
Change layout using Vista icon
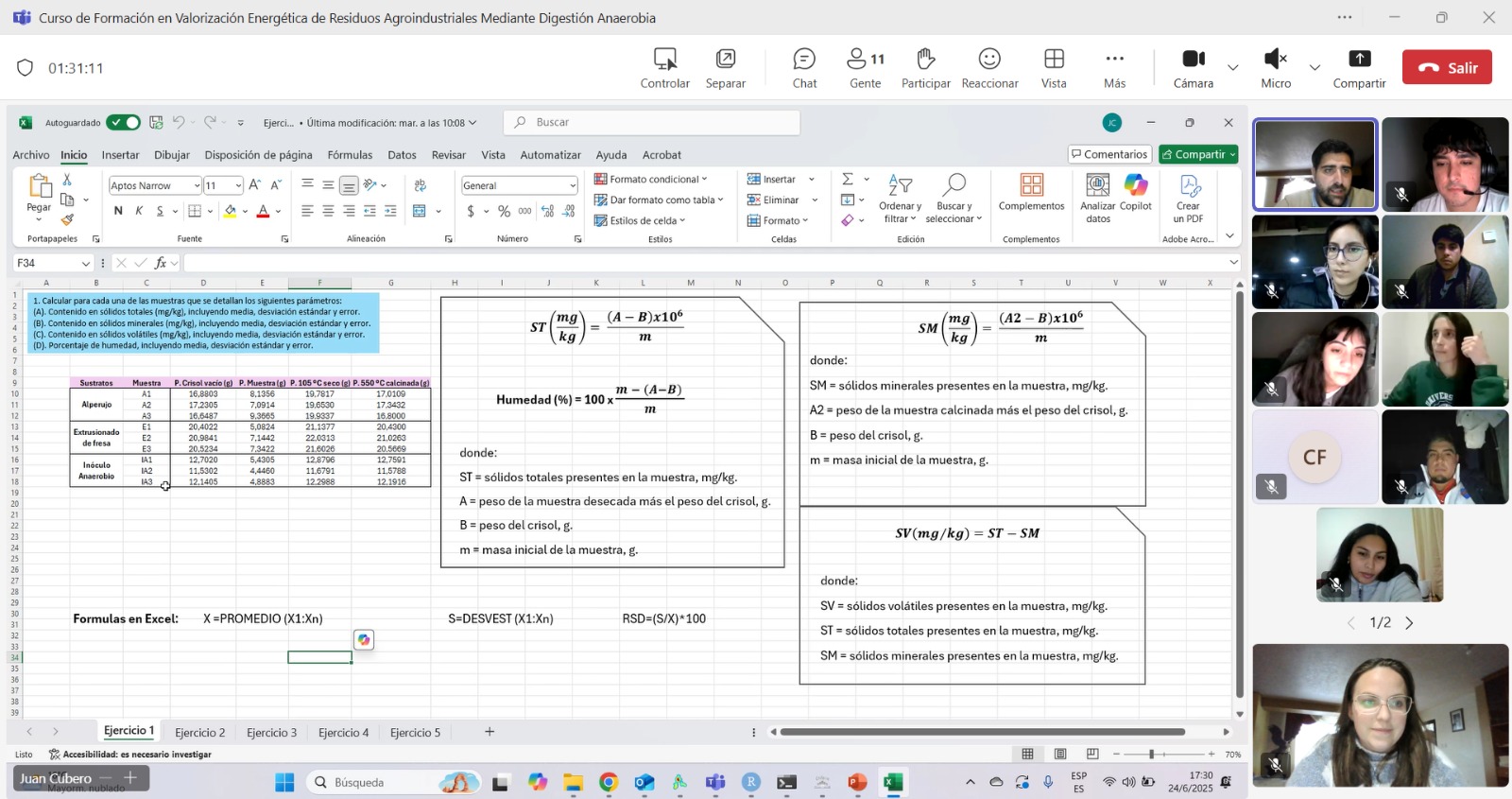(x=1054, y=60)
